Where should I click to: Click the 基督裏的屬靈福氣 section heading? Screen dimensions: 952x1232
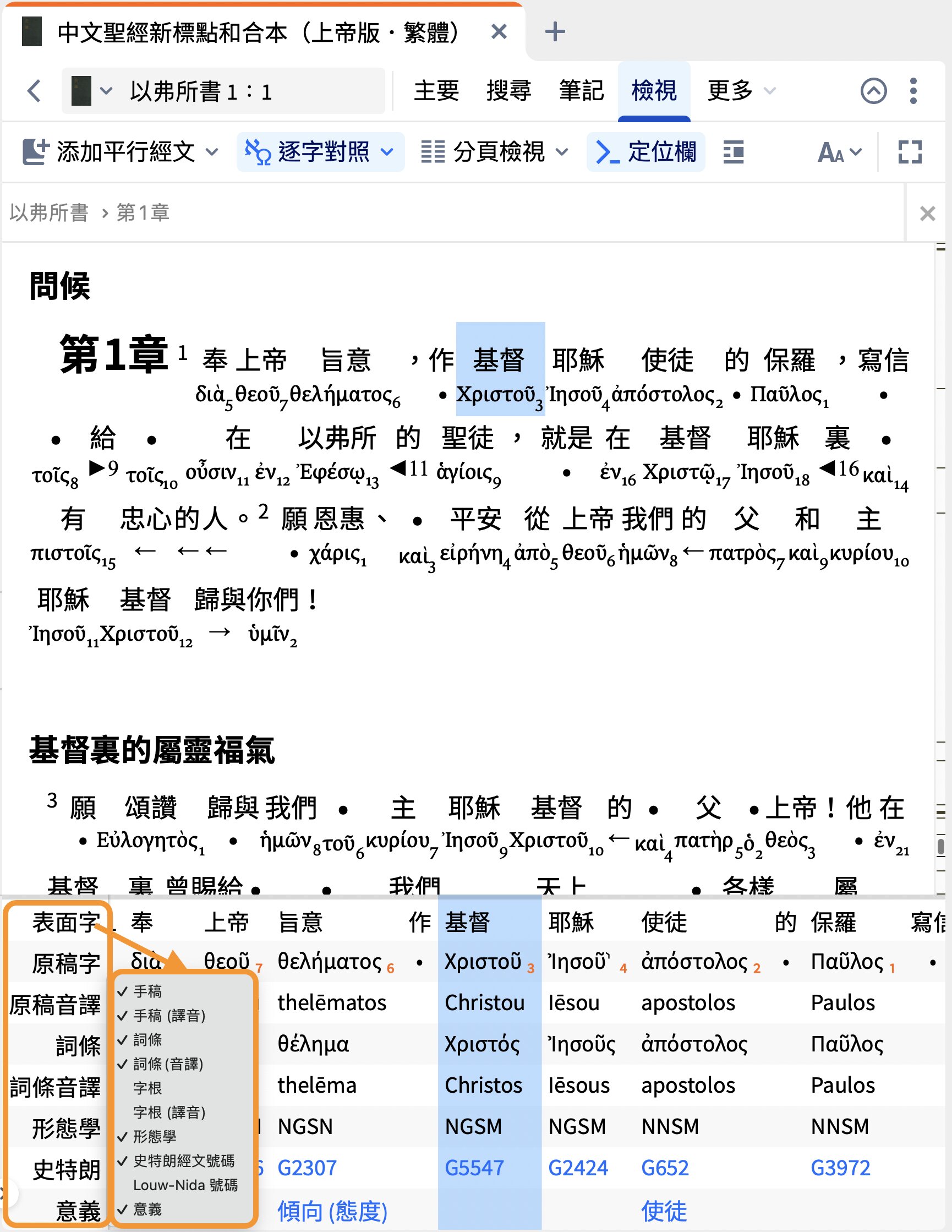click(x=152, y=750)
